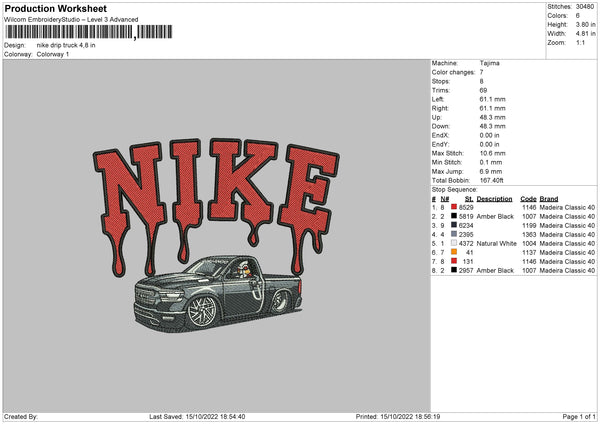The width and height of the screenshot is (600, 424).
Task: Select the Machine value 'Tajima'
Action: coord(489,63)
